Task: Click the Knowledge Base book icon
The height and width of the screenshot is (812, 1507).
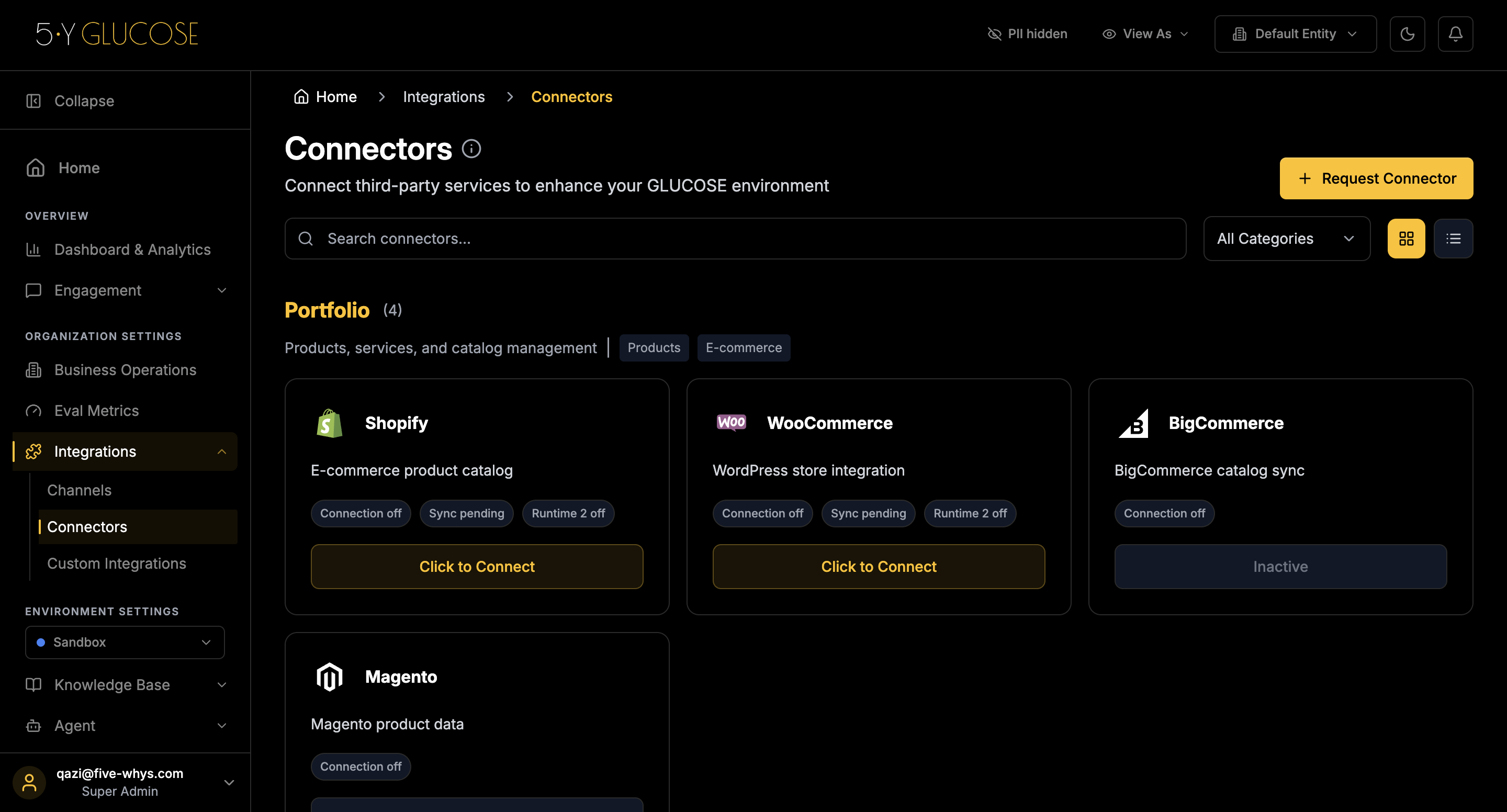Action: [33, 684]
